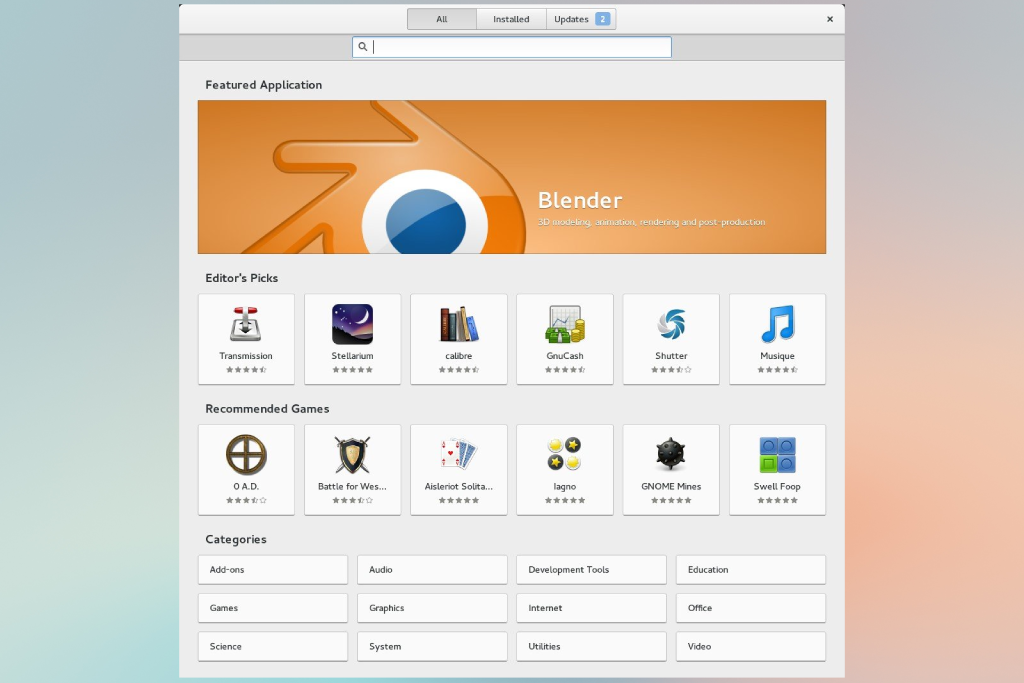Click the "Battle for Wes..." label

coord(352,486)
